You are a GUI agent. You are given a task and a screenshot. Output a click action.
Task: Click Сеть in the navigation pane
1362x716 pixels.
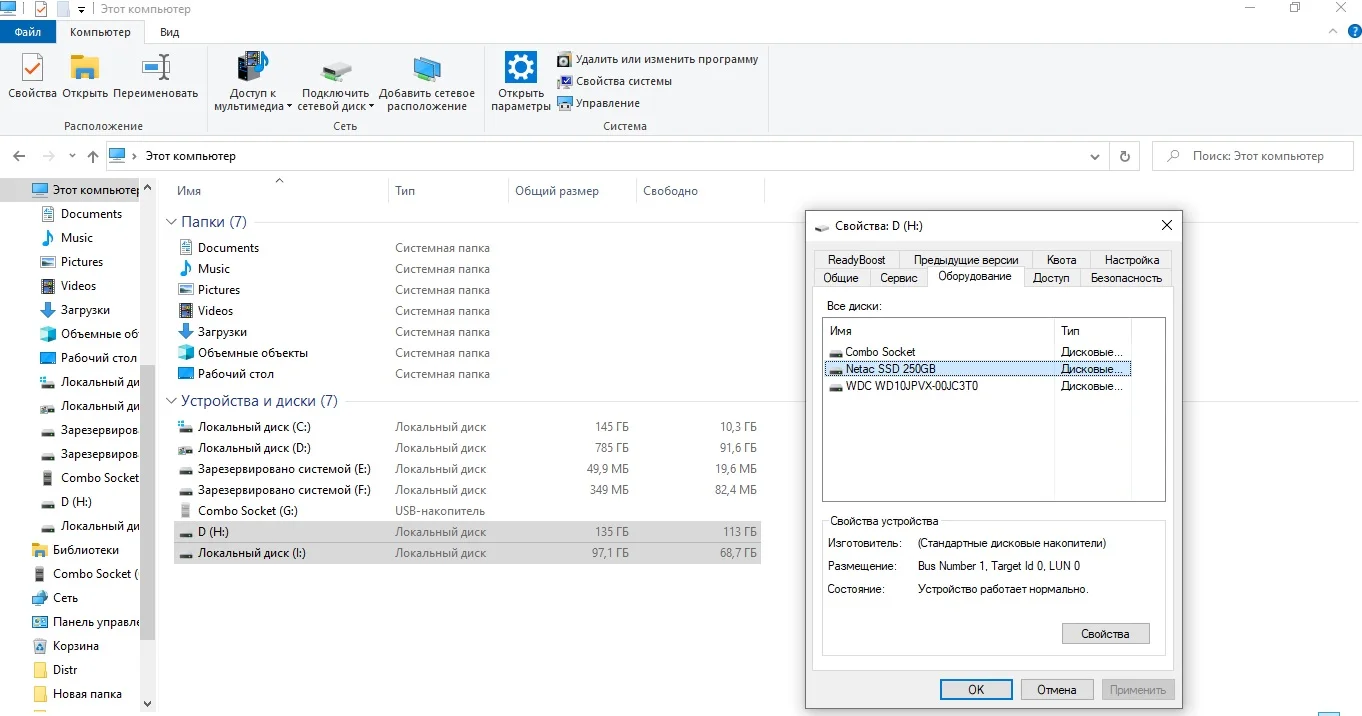pyautogui.click(x=65, y=598)
